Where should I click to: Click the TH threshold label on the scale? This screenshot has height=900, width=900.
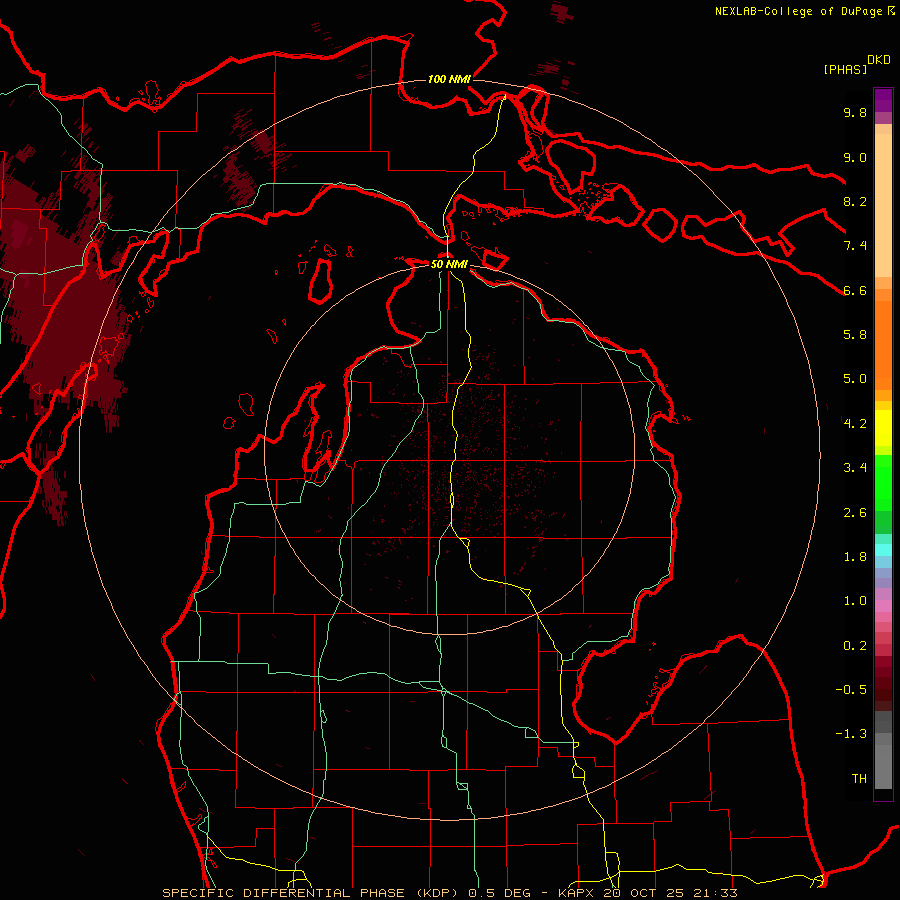point(859,779)
